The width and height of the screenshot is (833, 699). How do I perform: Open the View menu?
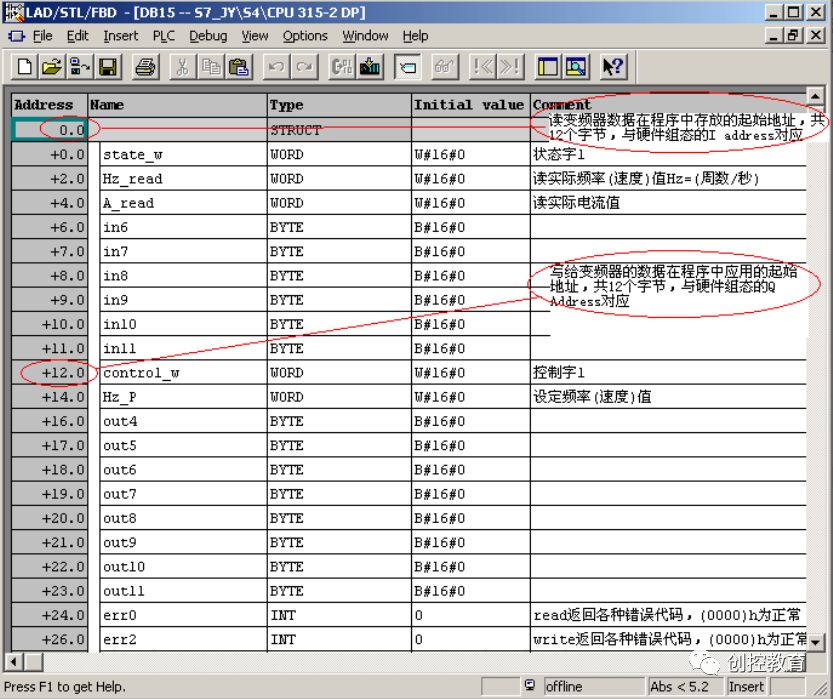pyautogui.click(x=255, y=36)
